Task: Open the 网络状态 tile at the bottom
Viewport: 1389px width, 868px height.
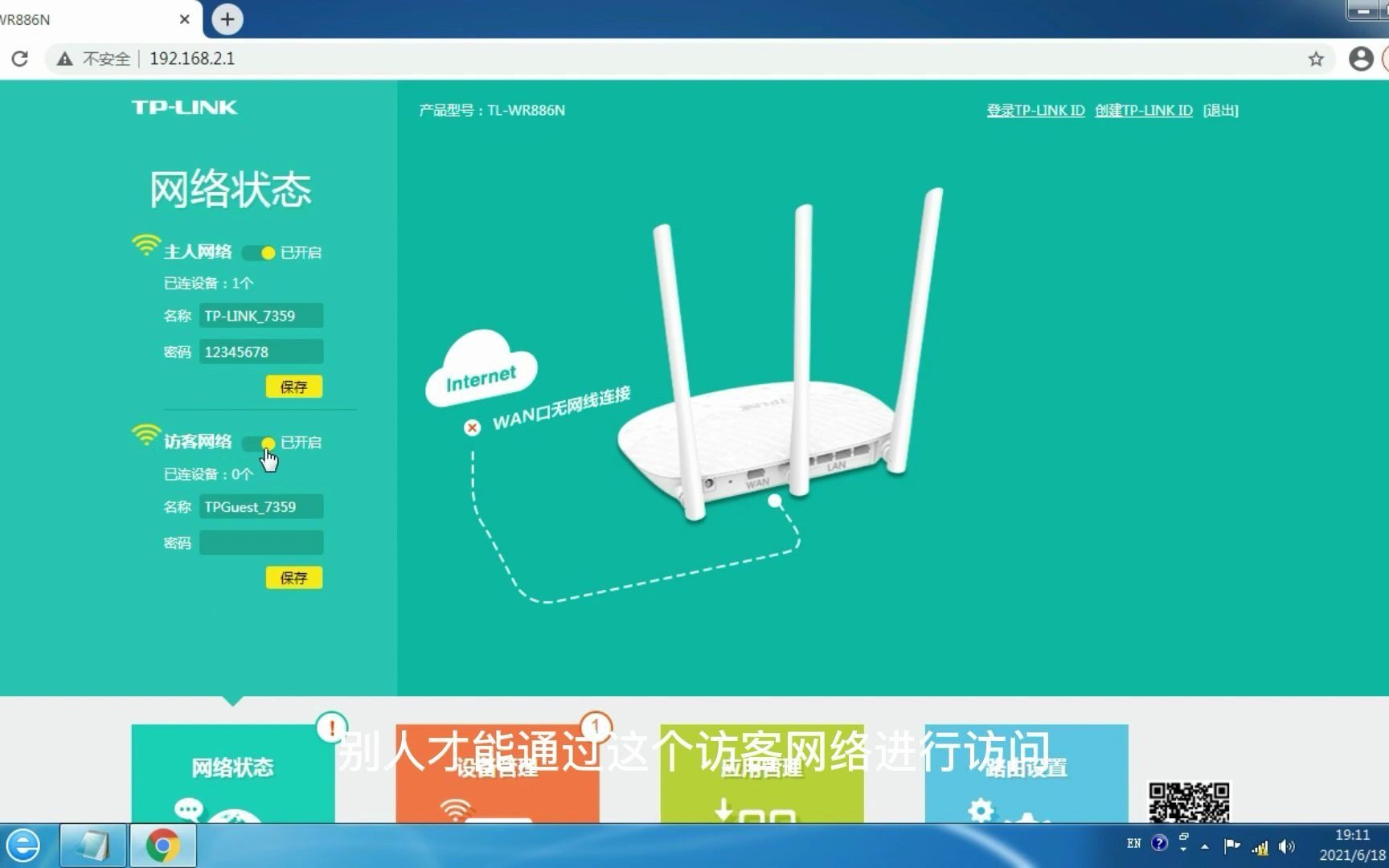Action: pyautogui.click(x=233, y=773)
